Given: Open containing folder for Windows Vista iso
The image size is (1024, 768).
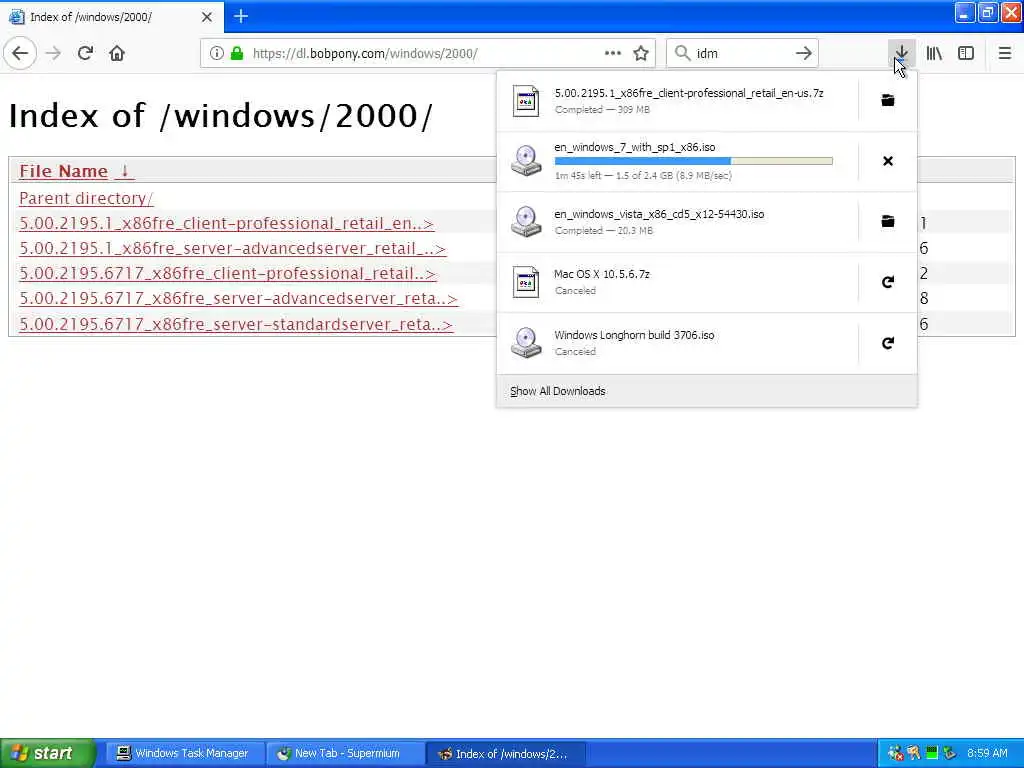Looking at the screenshot, I should pos(888,221).
